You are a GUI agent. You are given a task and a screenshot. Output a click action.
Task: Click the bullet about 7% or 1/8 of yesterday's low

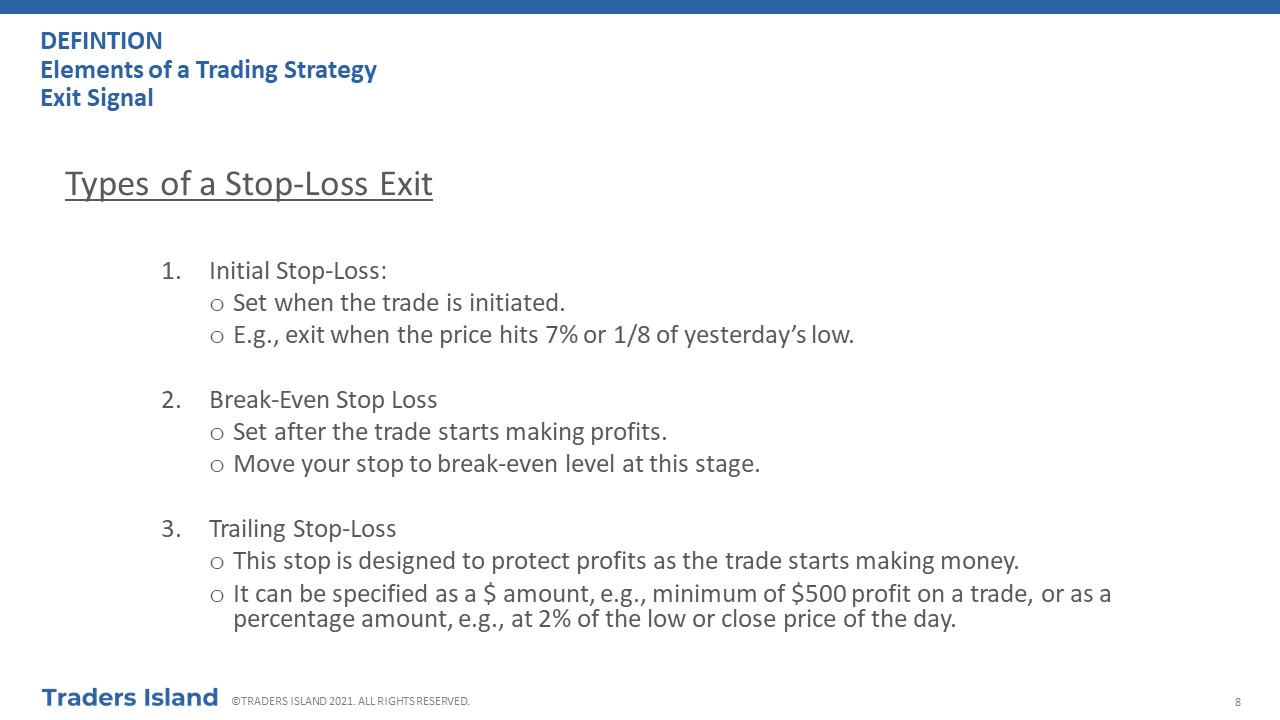(x=544, y=335)
